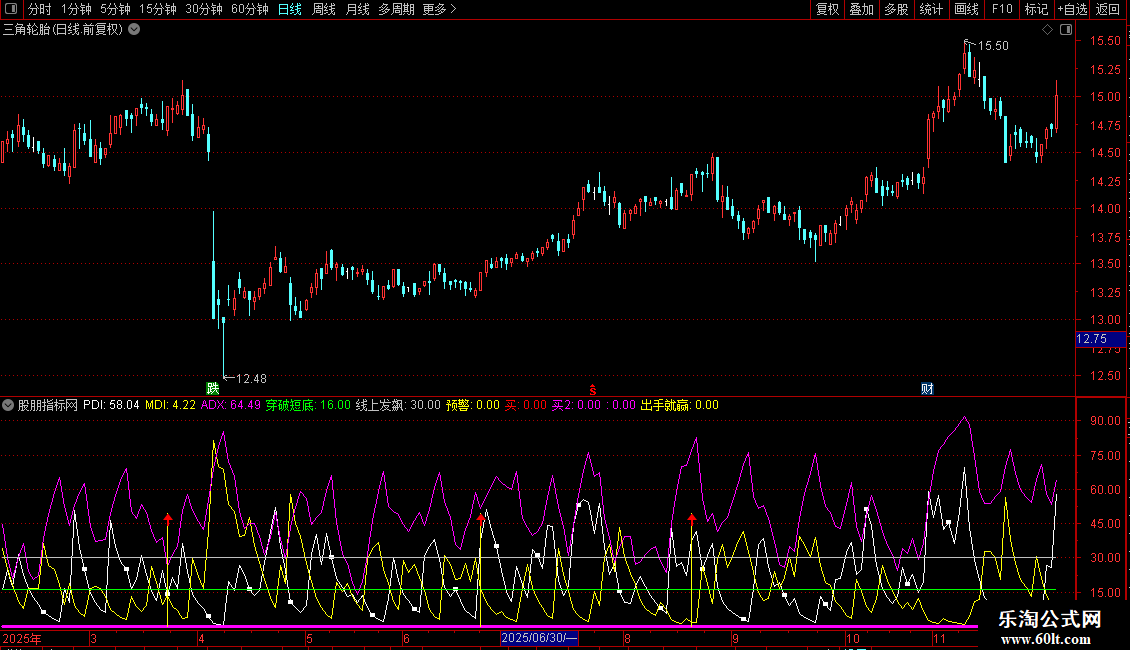1130x650 pixels.
Task: Click the +自选 button
Action: coord(1071,9)
